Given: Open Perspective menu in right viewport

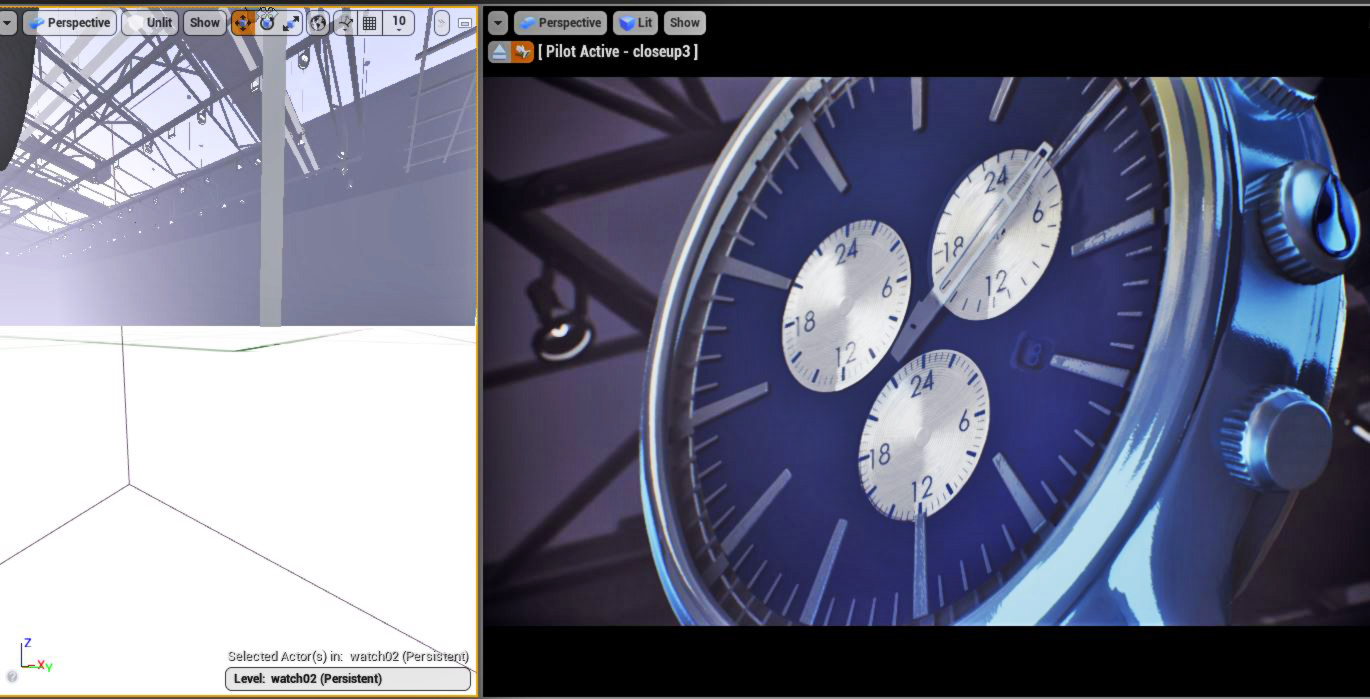Looking at the screenshot, I should tap(560, 23).
